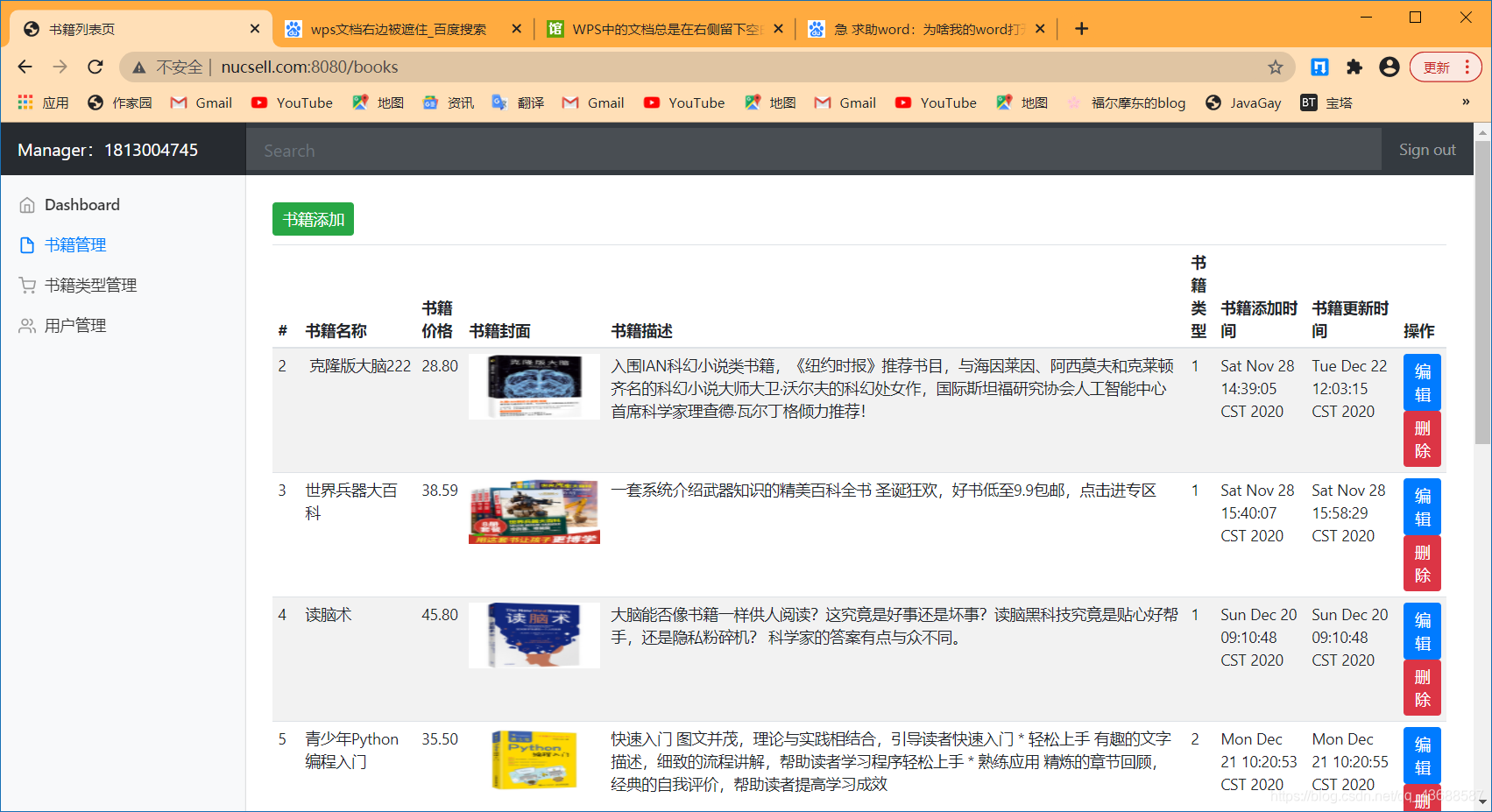Click the Search input field

tap(813, 150)
